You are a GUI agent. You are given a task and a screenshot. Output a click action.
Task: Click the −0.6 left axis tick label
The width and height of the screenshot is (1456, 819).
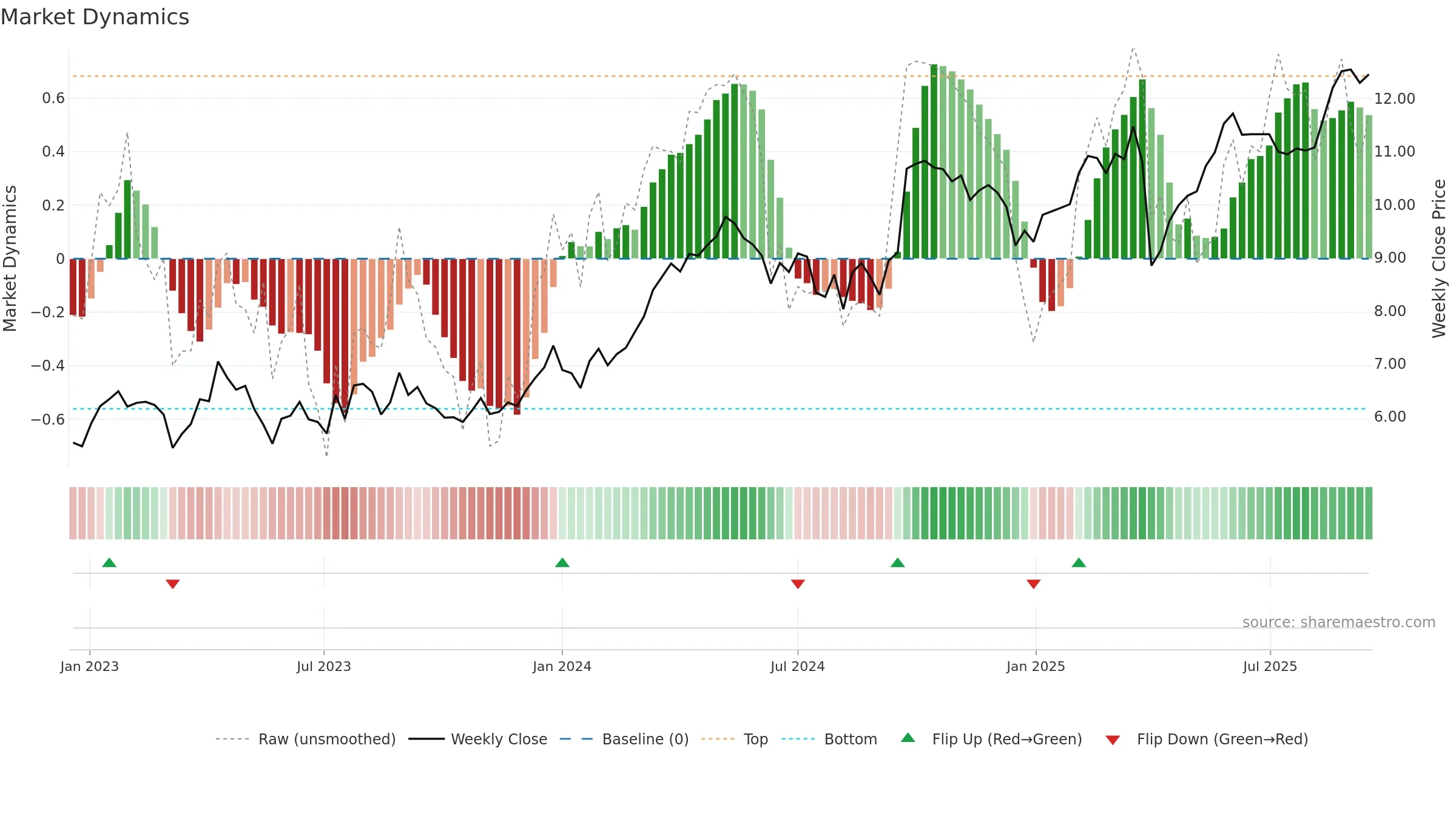[48, 420]
